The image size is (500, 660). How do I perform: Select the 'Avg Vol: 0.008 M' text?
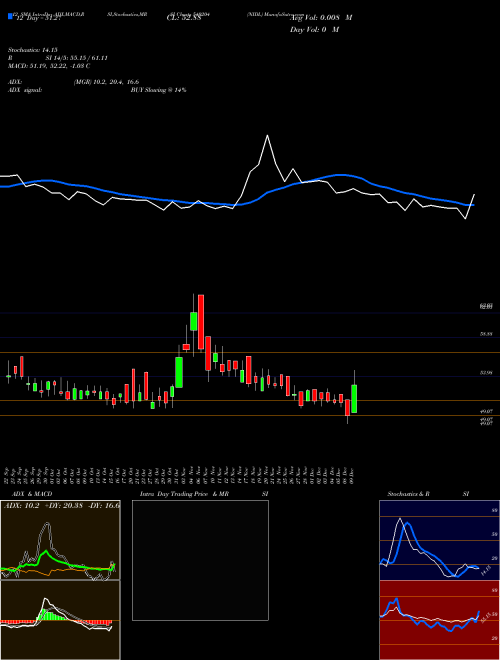point(321,18)
